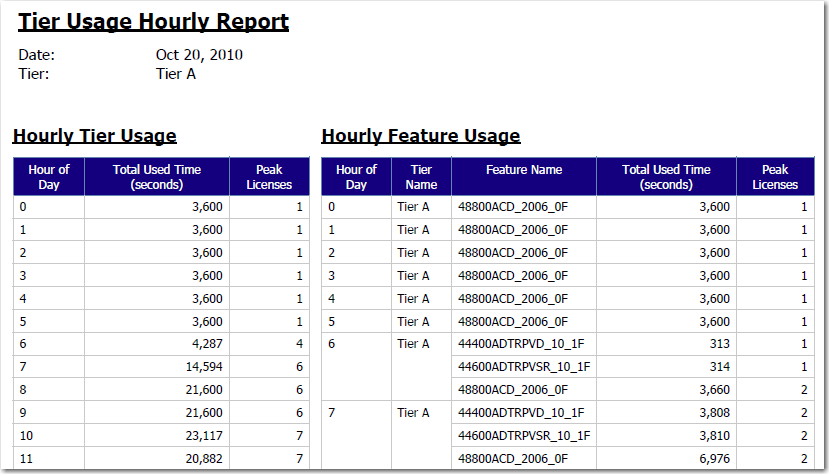This screenshot has width=829, height=474.
Task: Select 44400ADTRPVD_10_1F feature in hour 7
Action: pyautogui.click(x=521, y=413)
